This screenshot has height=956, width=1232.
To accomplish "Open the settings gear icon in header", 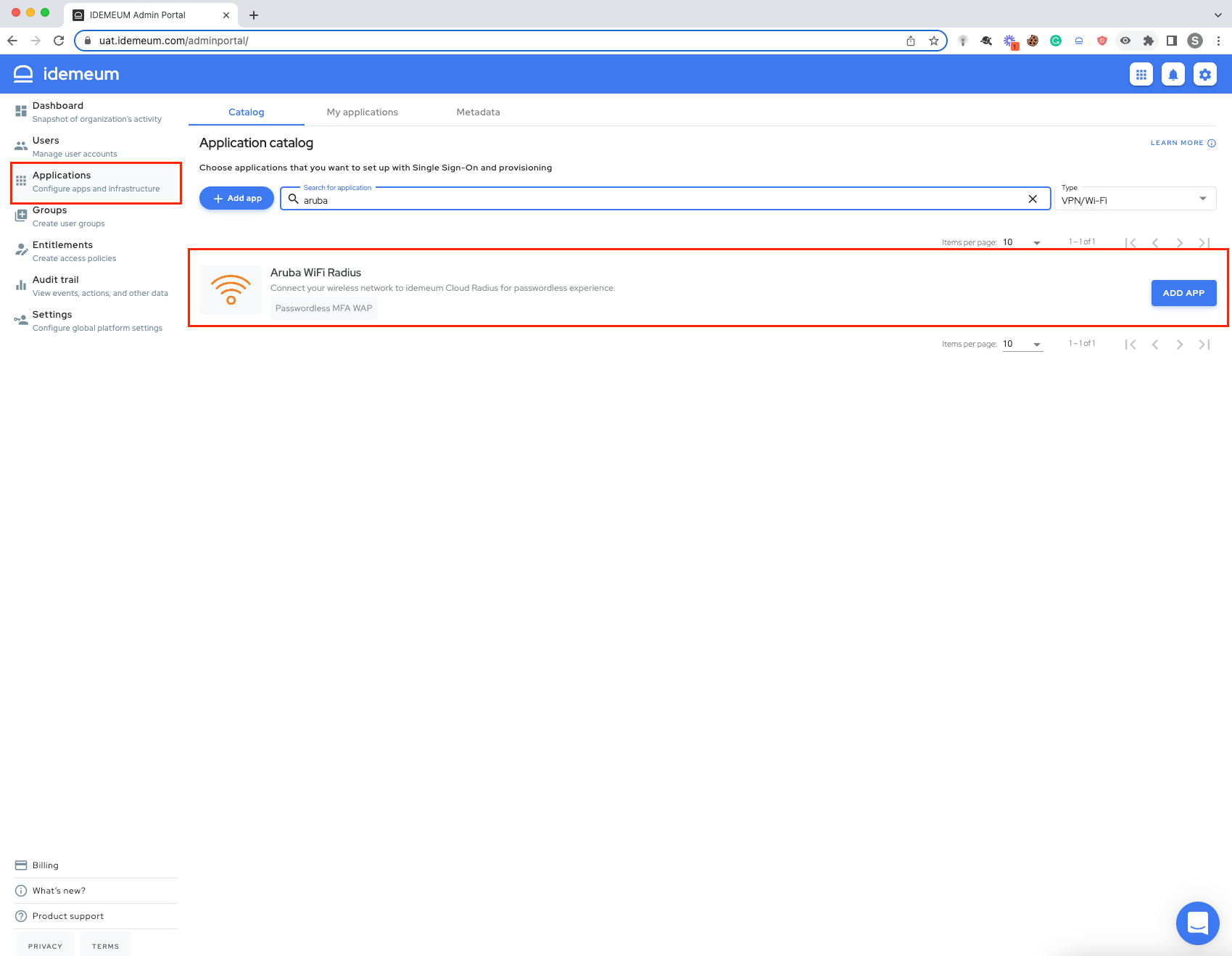I will click(1205, 74).
